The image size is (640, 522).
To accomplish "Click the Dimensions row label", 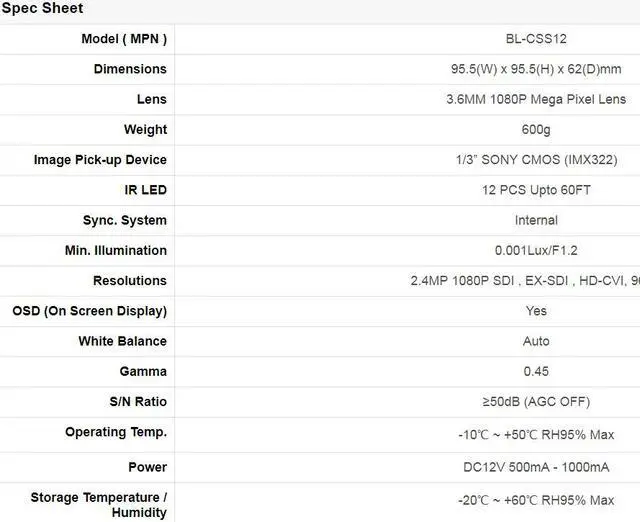I will click(130, 69).
